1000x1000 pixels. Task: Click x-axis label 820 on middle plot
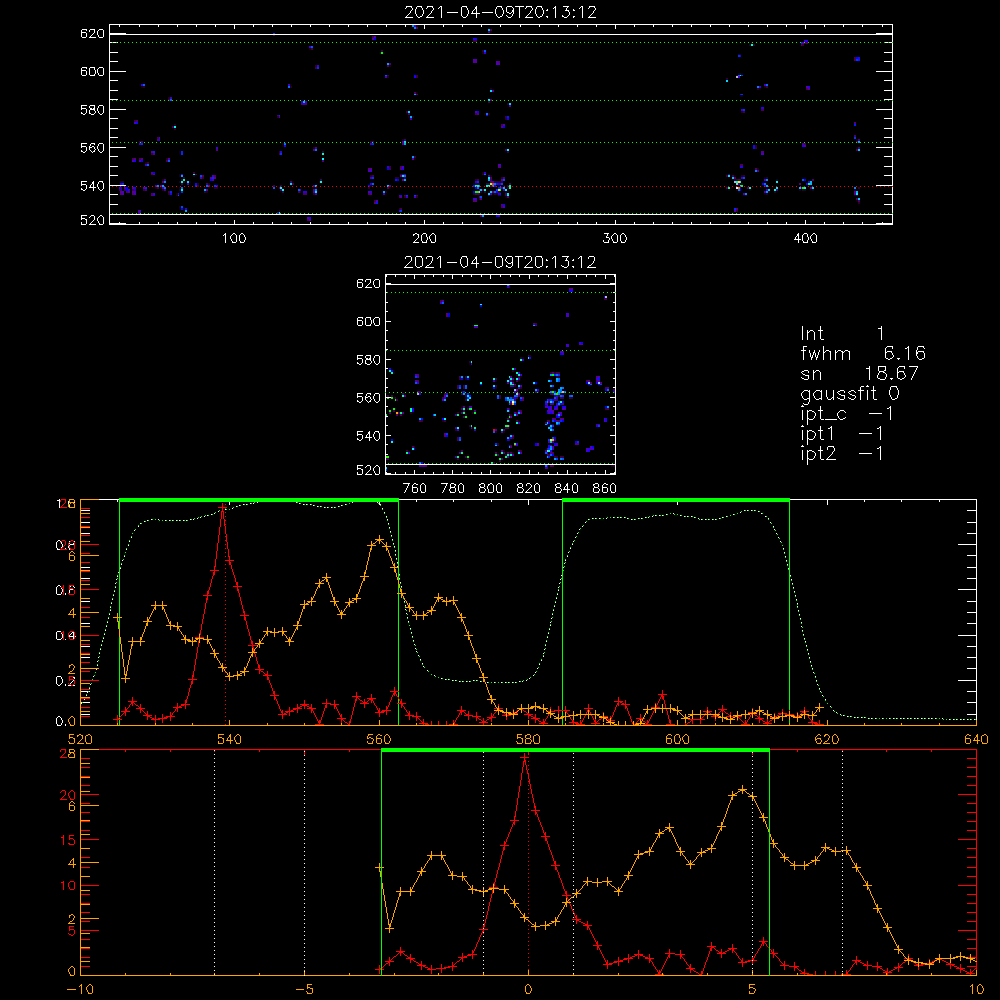(x=529, y=489)
